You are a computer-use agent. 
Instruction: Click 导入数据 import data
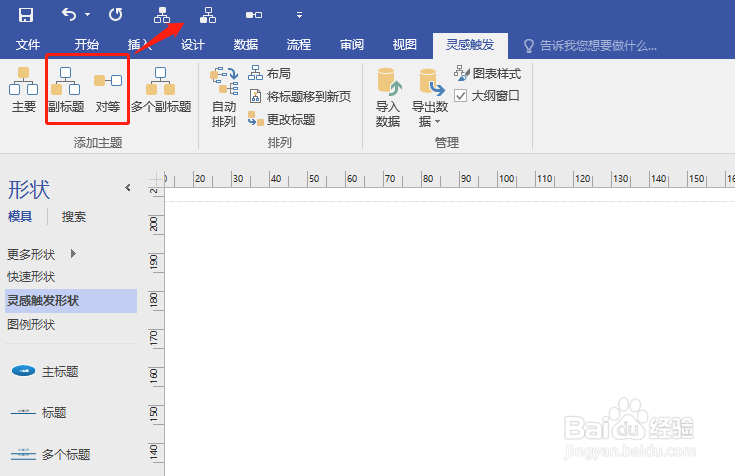[x=388, y=97]
